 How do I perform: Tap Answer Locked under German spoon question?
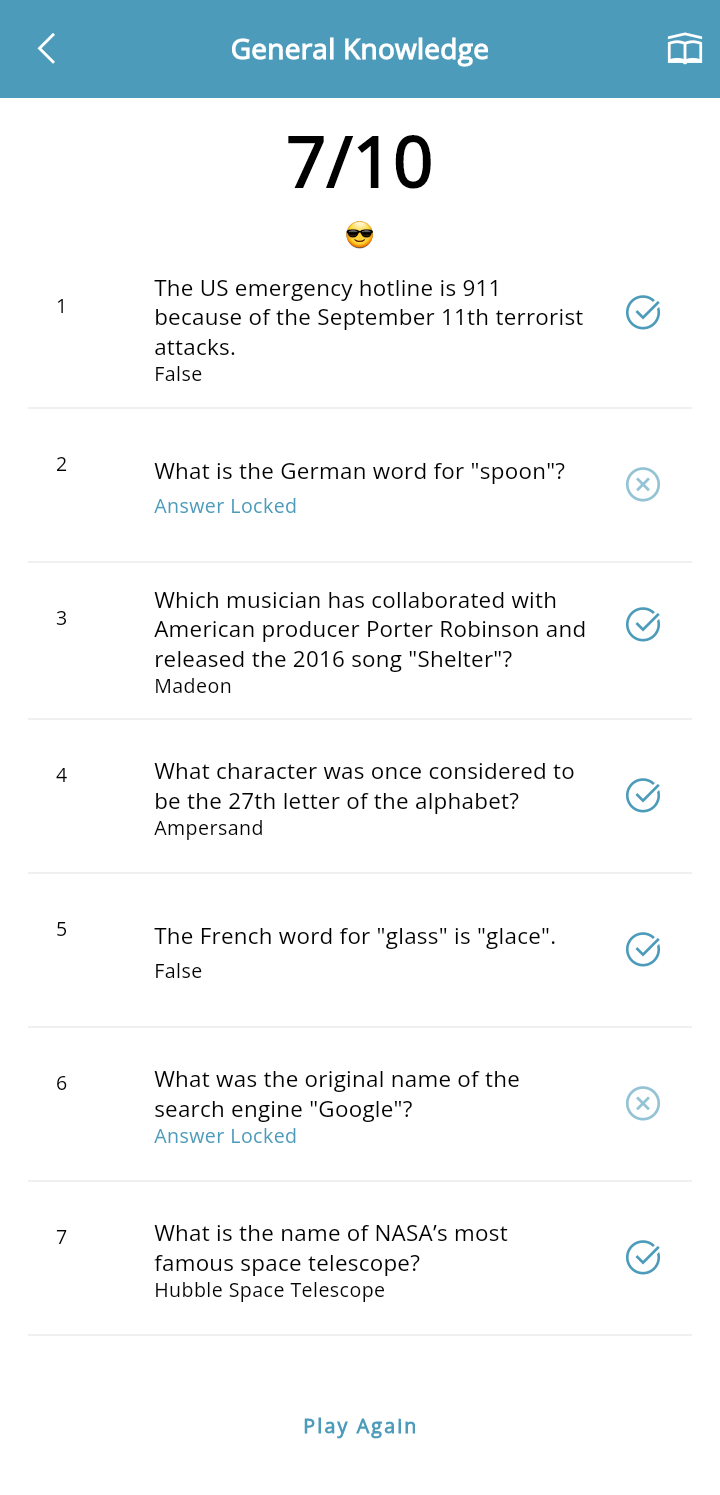coord(225,506)
